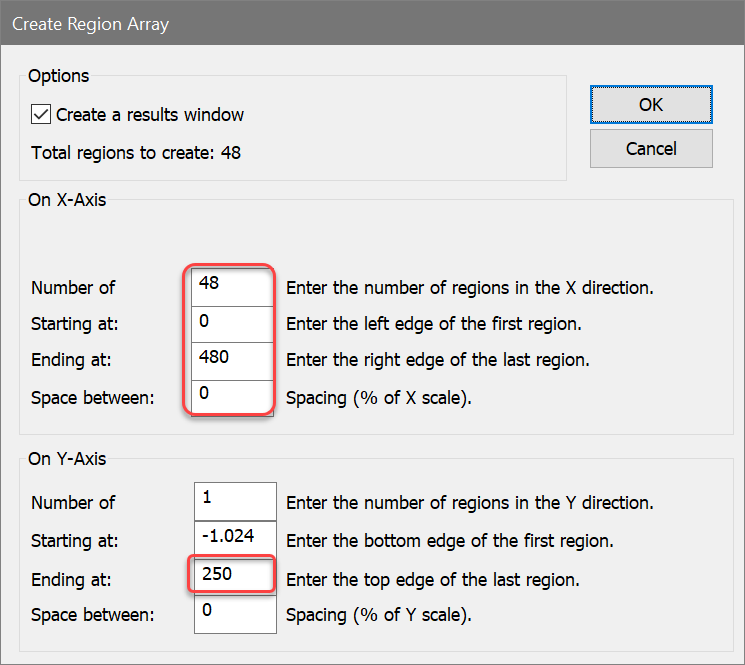Focus the Y-Axis Ending at field showing 250
745x665 pixels.
pos(234,576)
